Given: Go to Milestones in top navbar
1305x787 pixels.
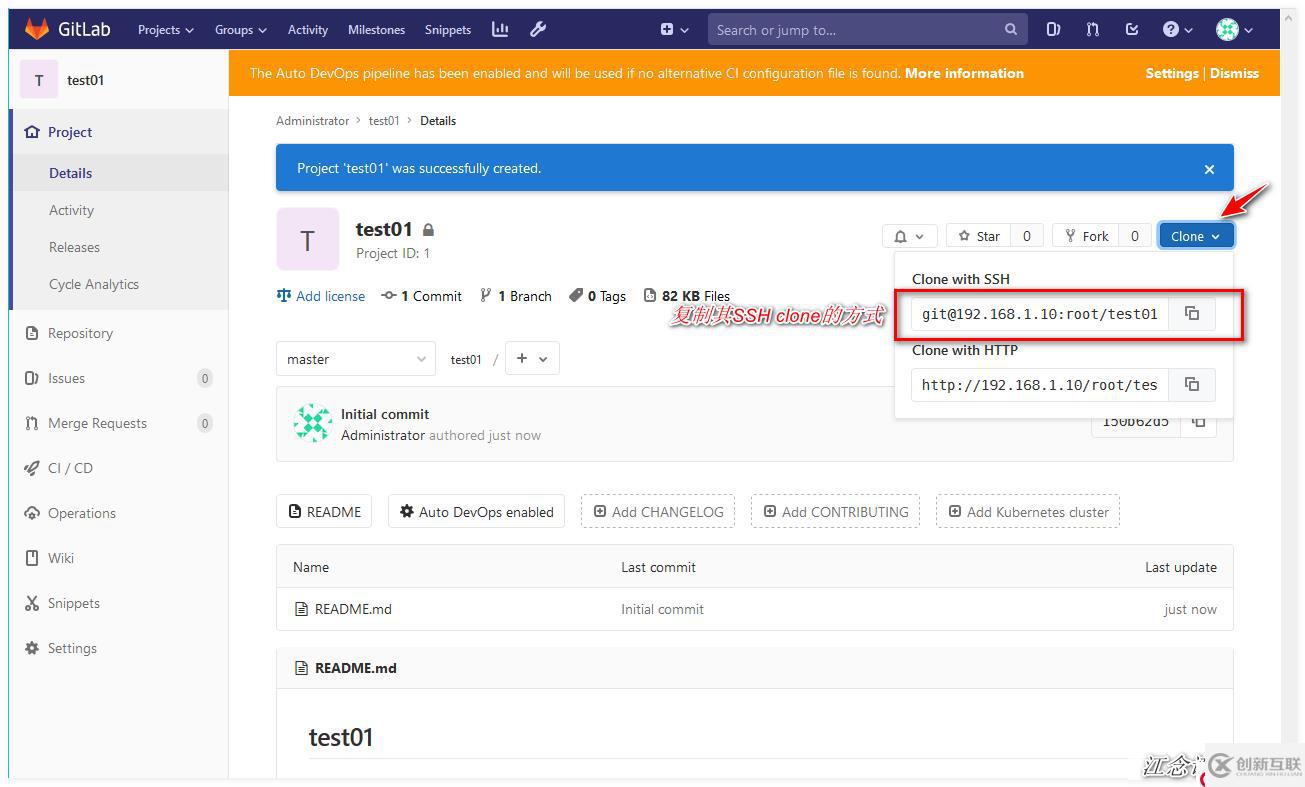Looking at the screenshot, I should [376, 29].
